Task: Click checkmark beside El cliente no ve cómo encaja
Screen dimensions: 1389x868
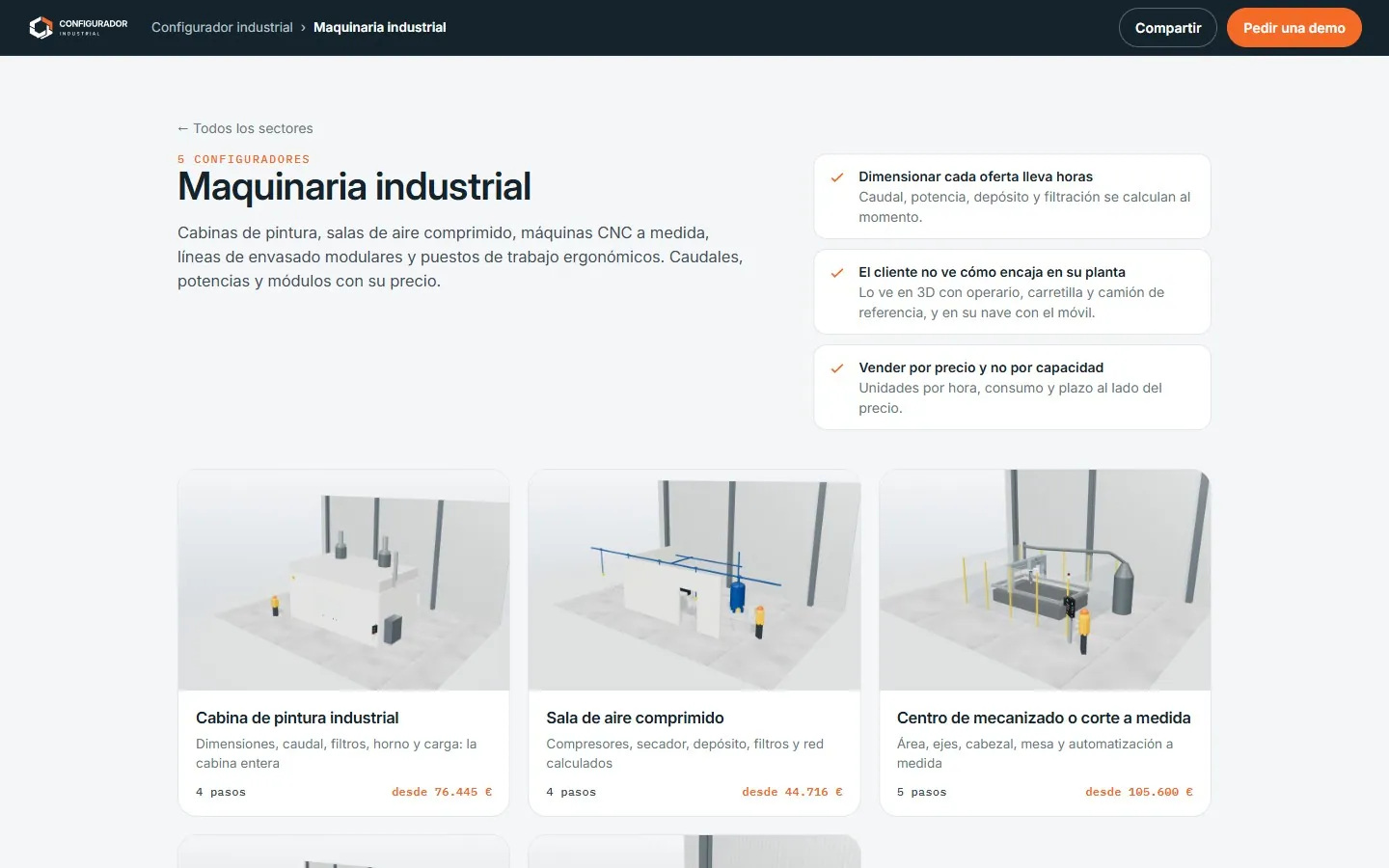Action: click(x=837, y=273)
